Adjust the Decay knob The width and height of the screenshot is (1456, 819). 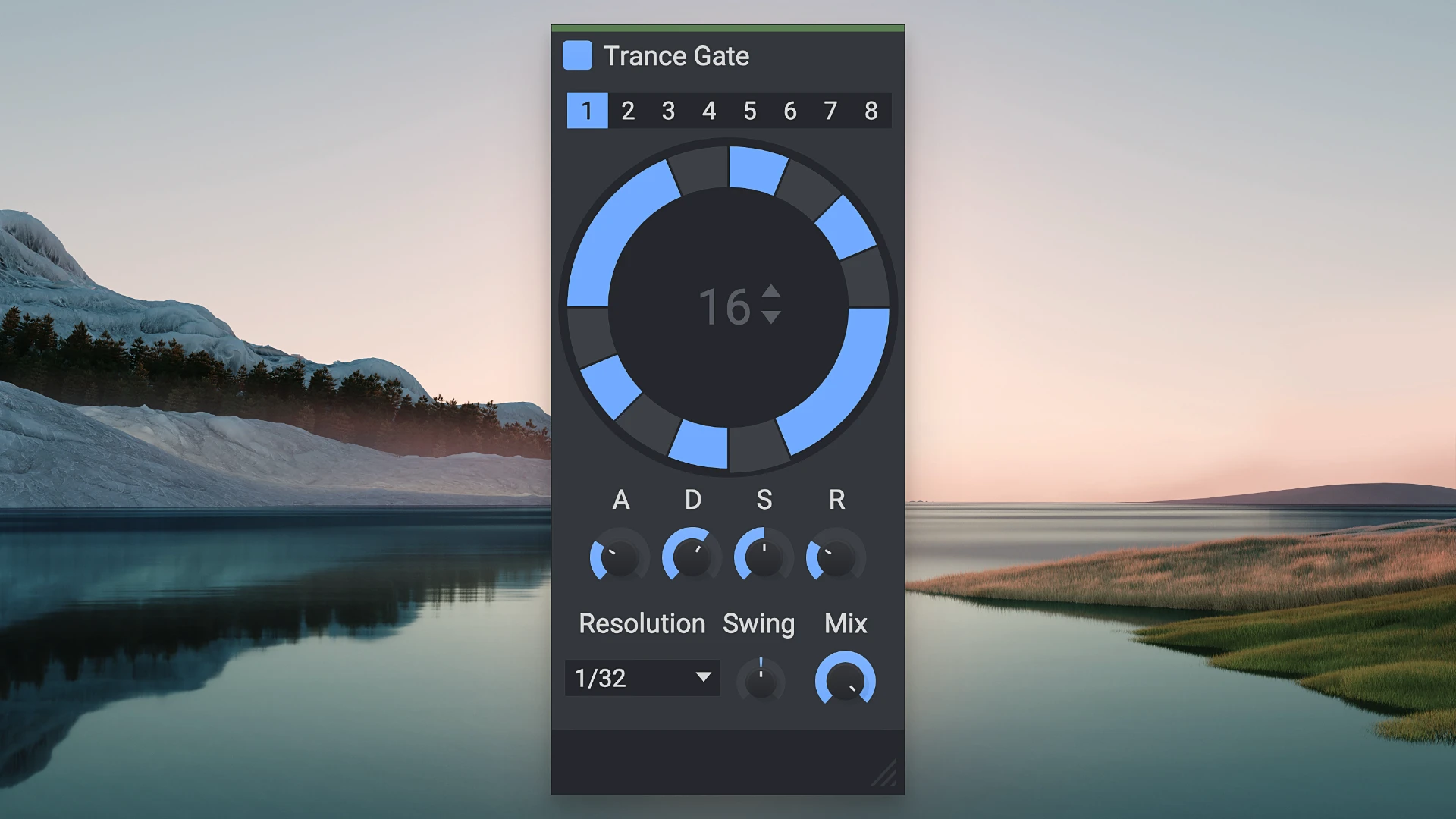tap(692, 556)
